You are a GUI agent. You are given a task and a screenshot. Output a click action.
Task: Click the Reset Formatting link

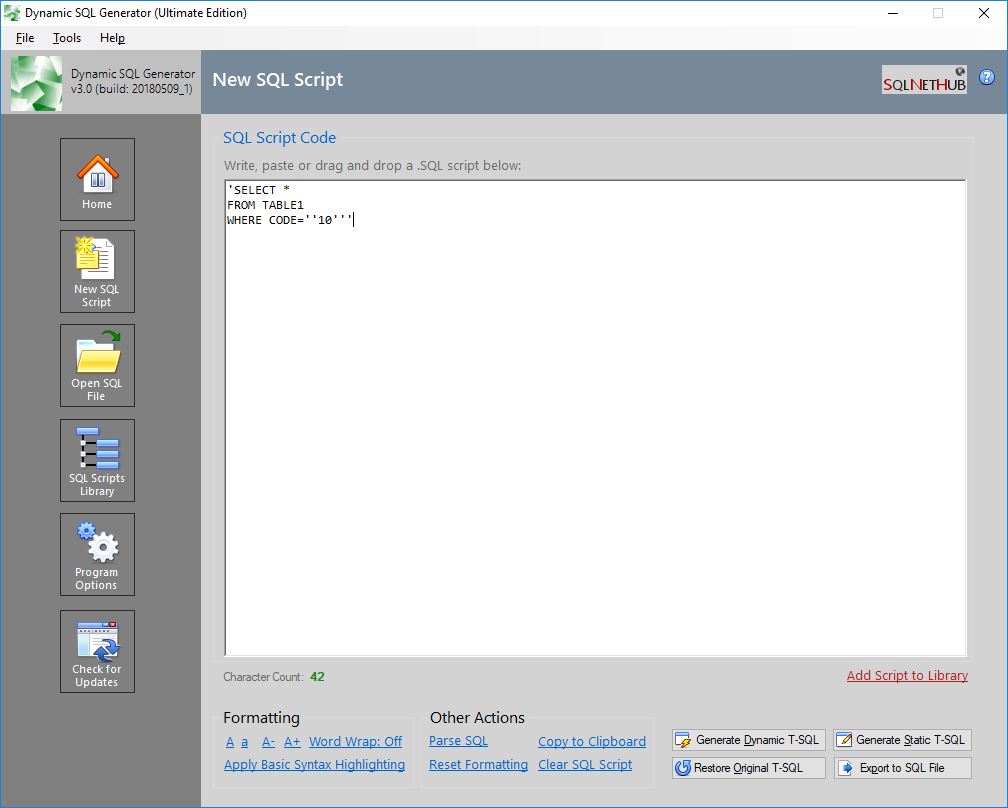[x=478, y=765]
